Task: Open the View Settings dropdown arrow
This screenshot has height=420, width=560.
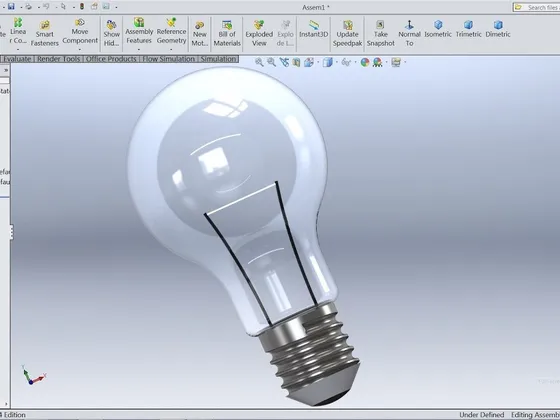Action: (405, 63)
